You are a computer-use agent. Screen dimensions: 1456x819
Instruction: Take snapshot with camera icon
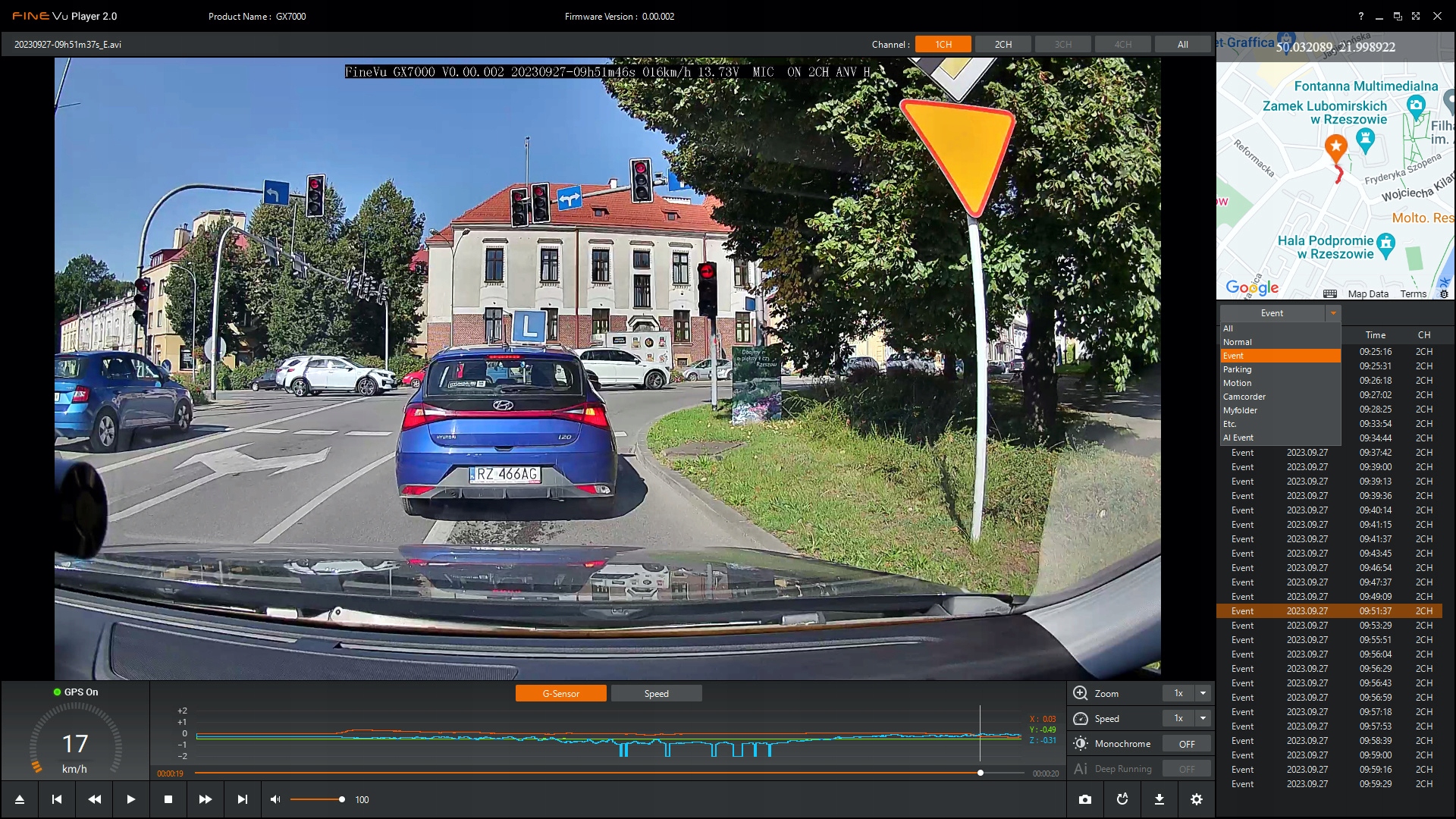(x=1085, y=799)
